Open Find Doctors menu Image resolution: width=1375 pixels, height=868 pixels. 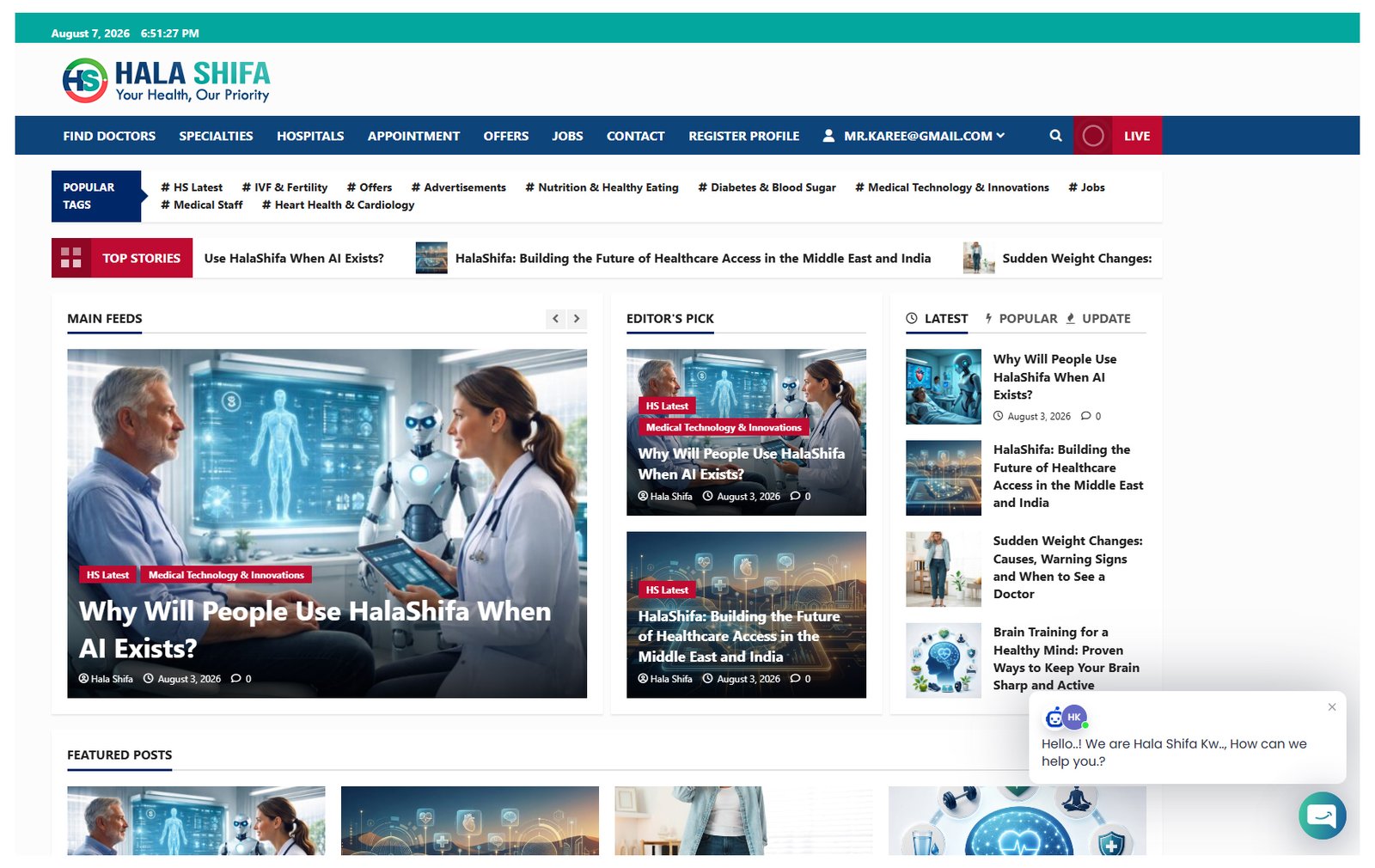[x=109, y=136]
